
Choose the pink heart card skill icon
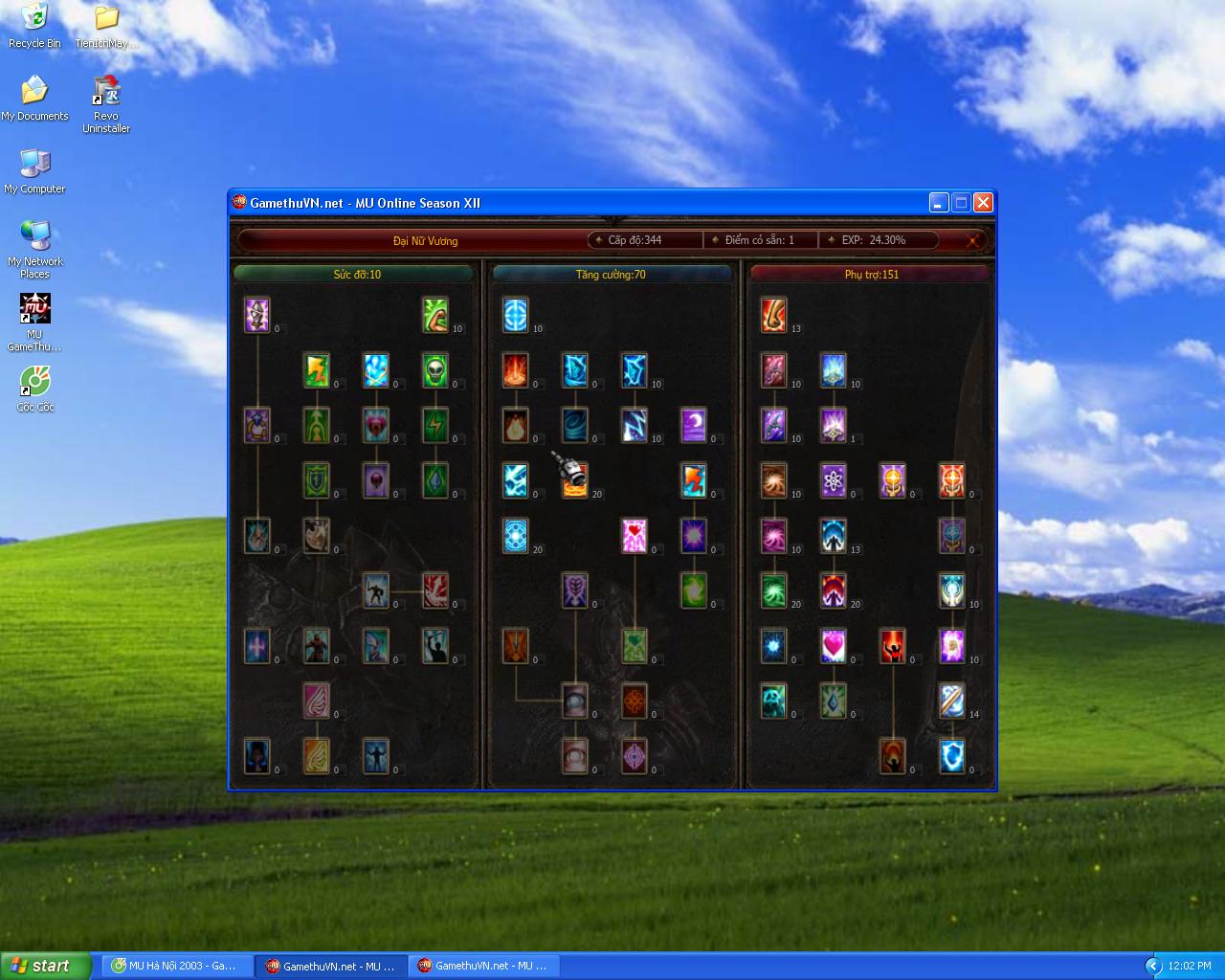635,535
